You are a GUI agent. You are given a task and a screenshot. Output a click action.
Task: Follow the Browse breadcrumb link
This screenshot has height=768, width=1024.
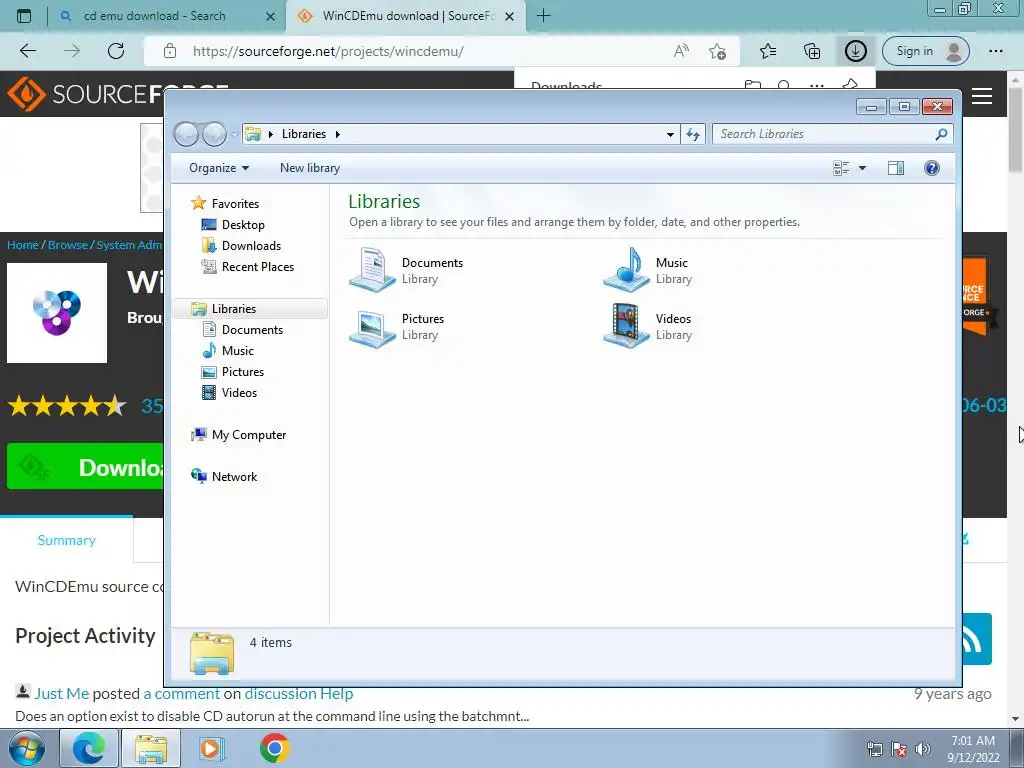(68, 245)
